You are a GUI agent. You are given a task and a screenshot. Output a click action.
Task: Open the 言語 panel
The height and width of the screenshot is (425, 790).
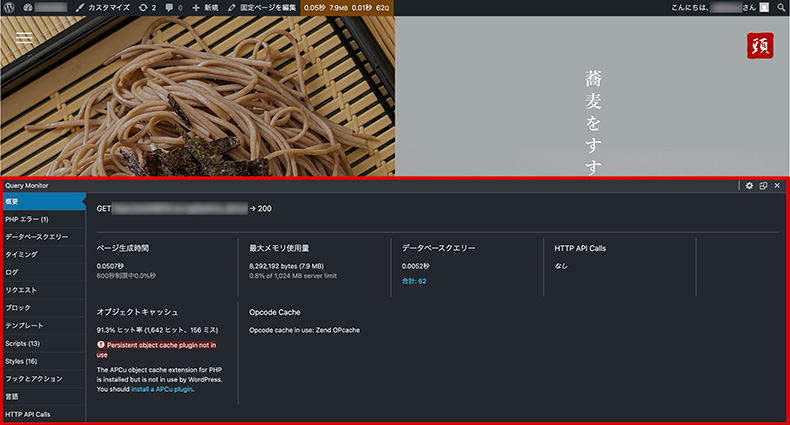44,397
